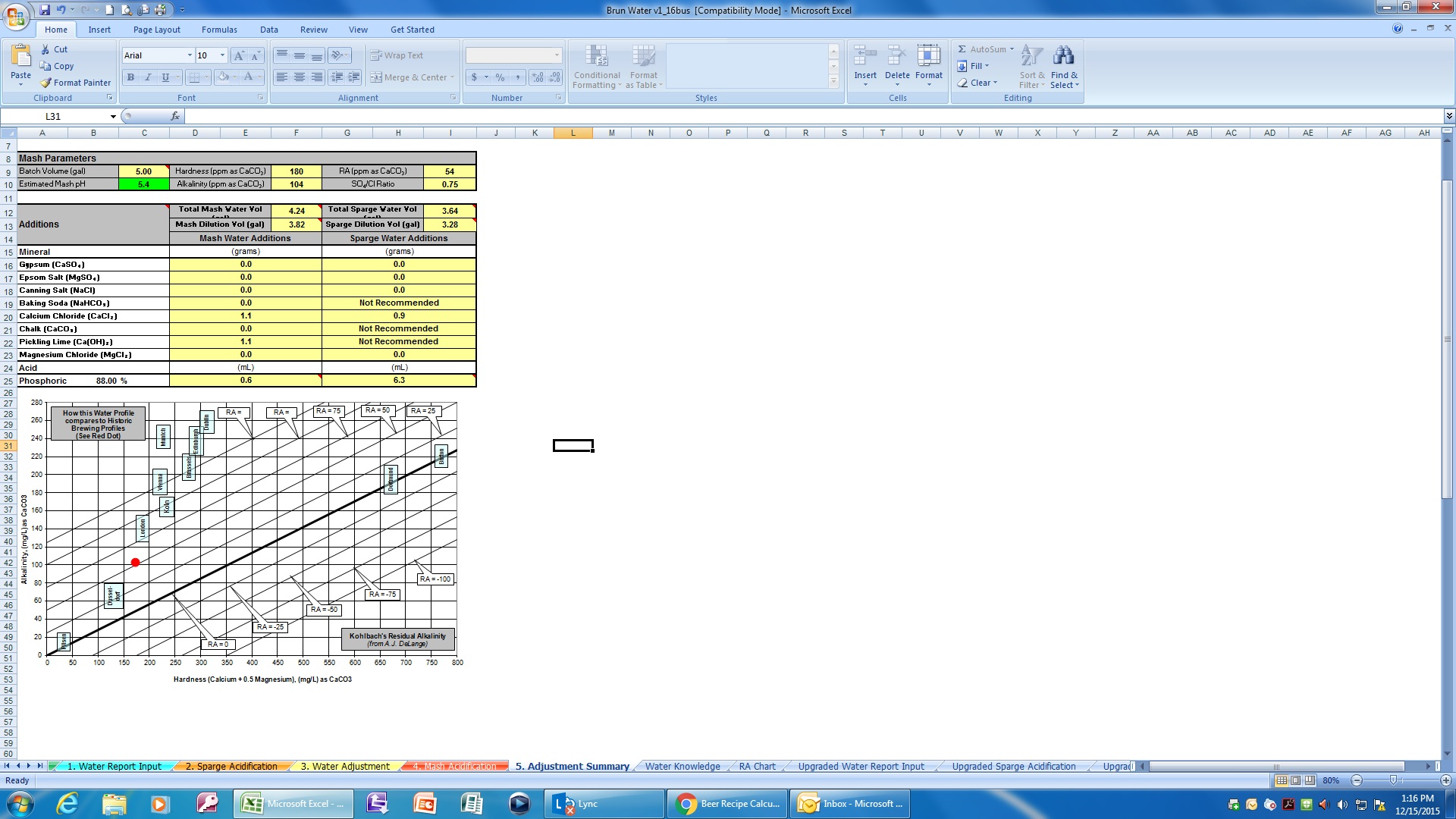The height and width of the screenshot is (819, 1456).
Task: Open Excel from the Windows taskbar
Action: coord(291,804)
